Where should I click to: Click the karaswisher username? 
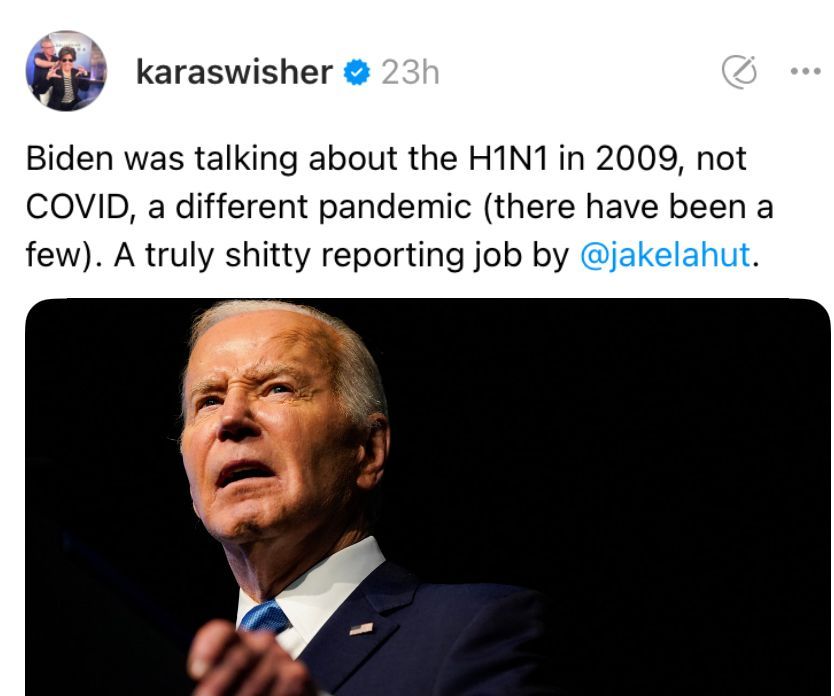point(234,72)
